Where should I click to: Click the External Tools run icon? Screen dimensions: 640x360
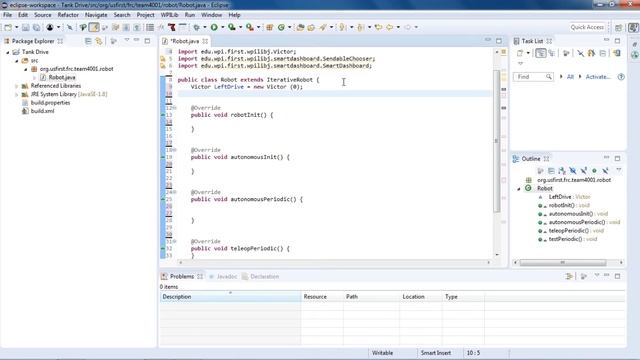[x=249, y=27]
